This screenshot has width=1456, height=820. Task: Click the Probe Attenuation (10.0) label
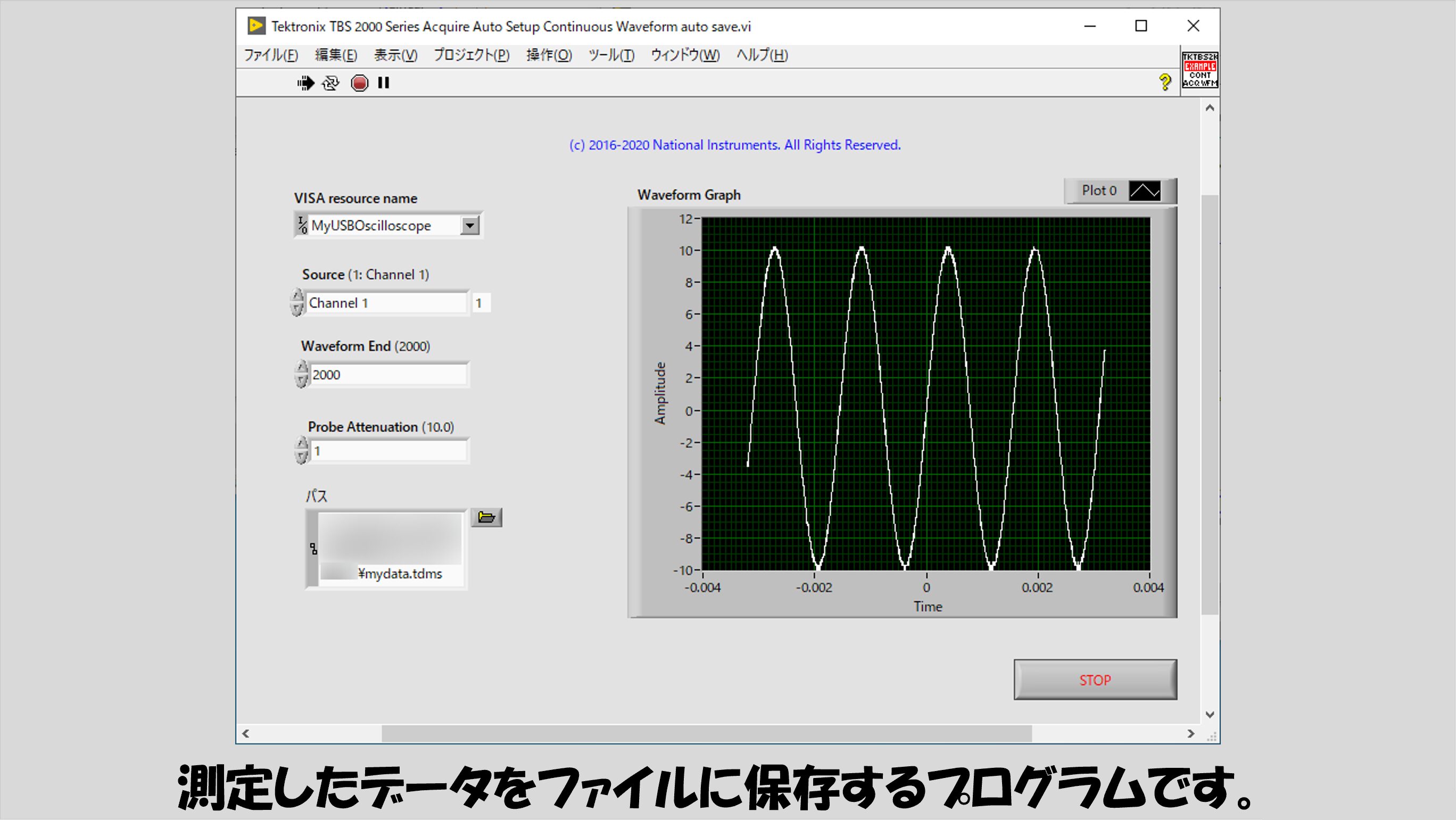[x=380, y=427]
